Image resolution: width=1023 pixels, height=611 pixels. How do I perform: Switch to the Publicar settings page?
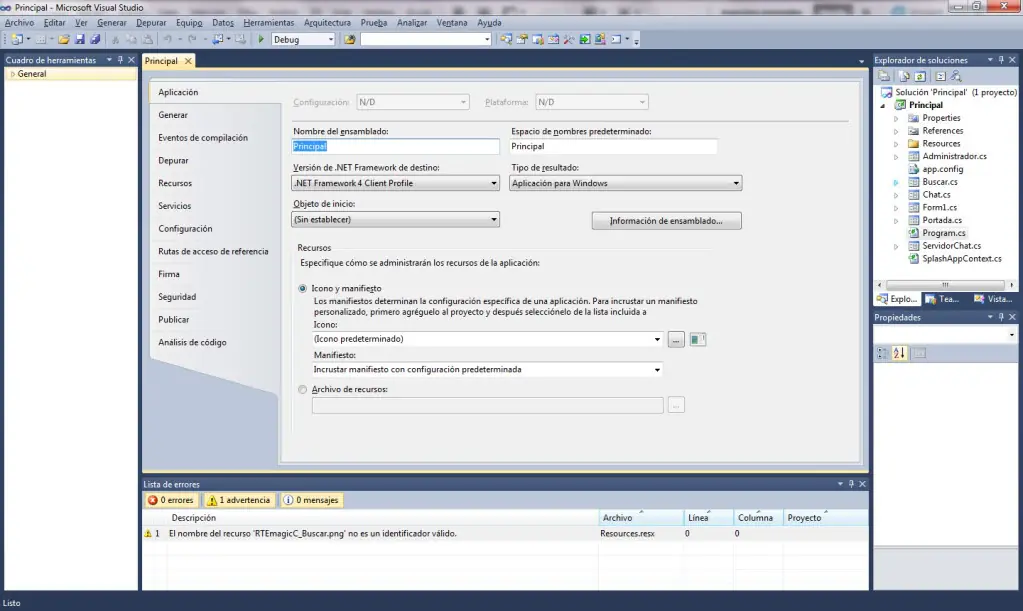174,320
